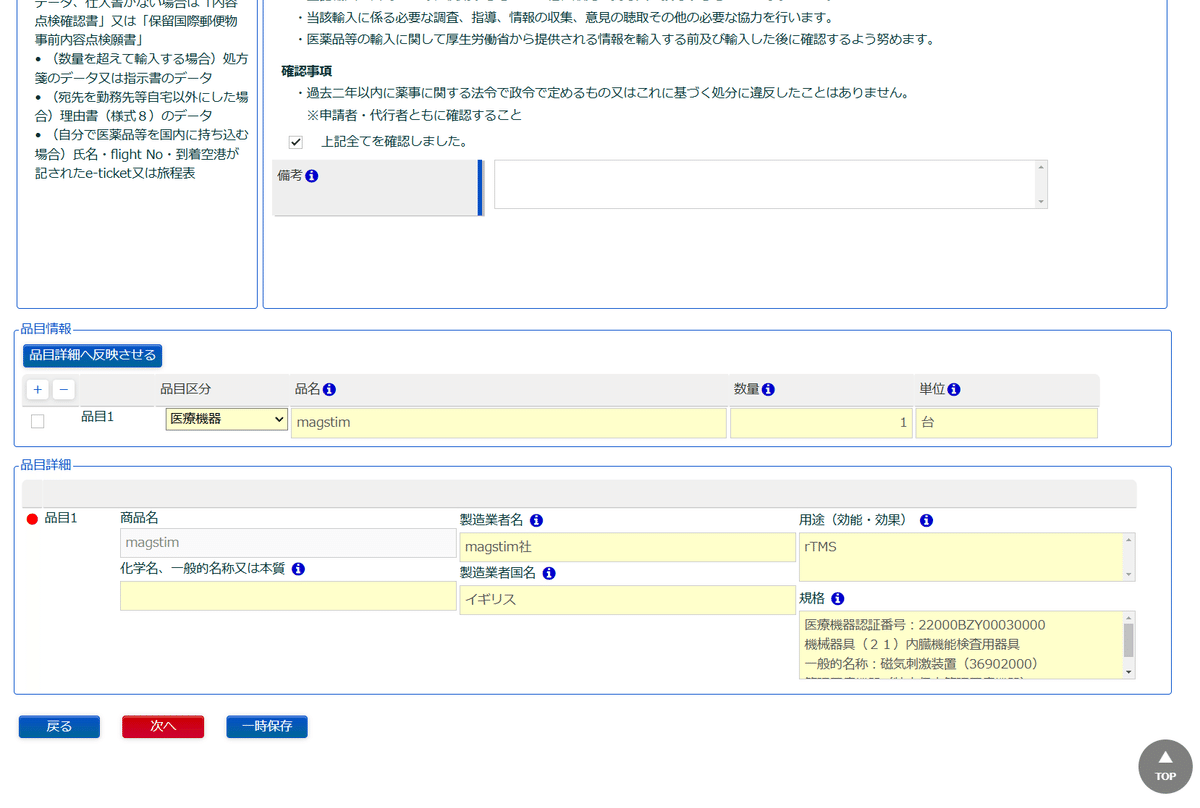The height and width of the screenshot is (808, 1200).
Task: Click the 戻る button
Action: click(60, 727)
